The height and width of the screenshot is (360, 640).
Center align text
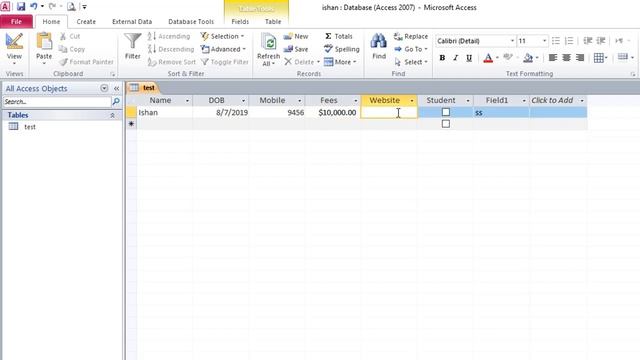click(x=566, y=58)
